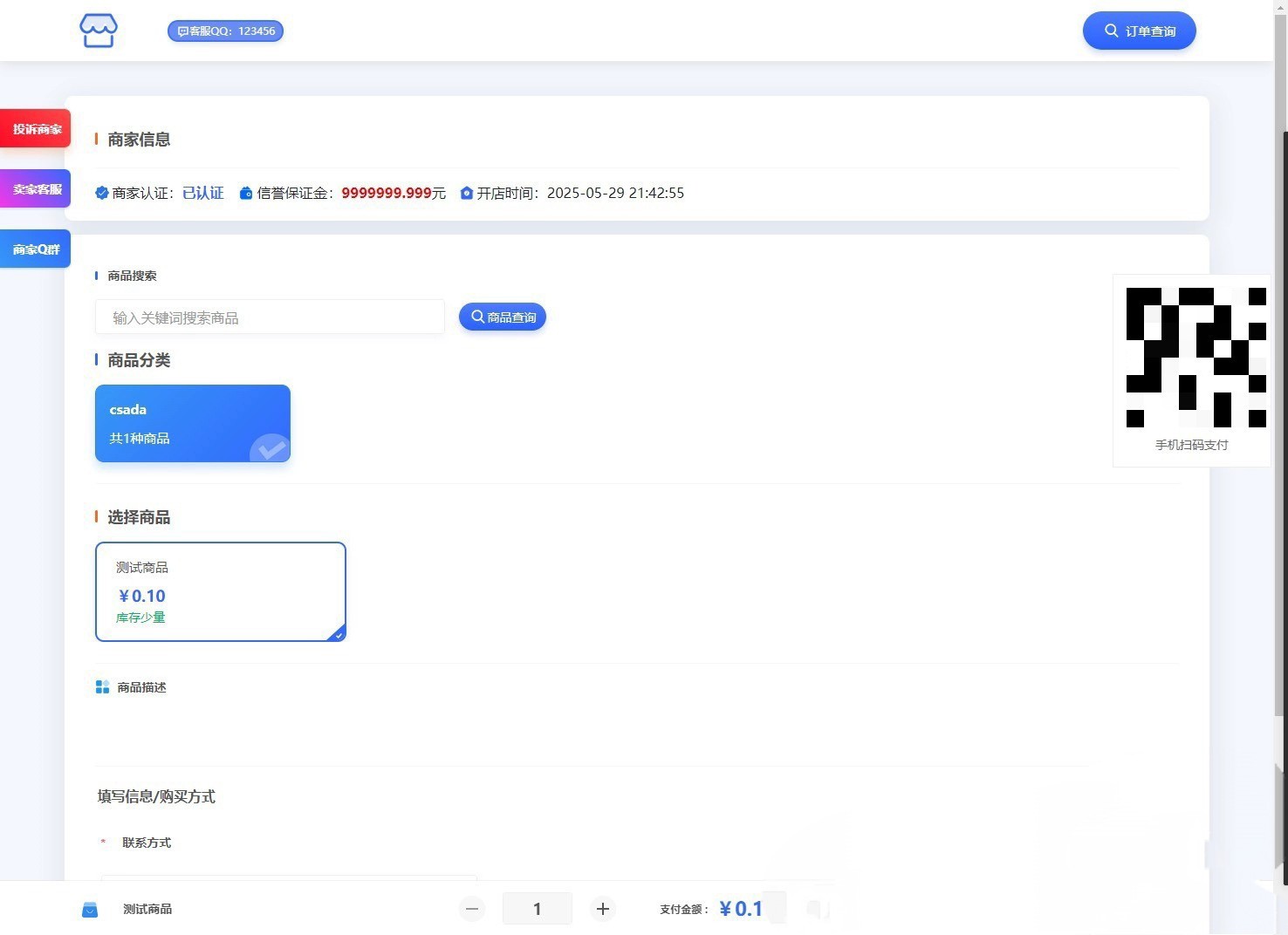
Task: Click the 选择商品 section heading
Action: click(139, 517)
